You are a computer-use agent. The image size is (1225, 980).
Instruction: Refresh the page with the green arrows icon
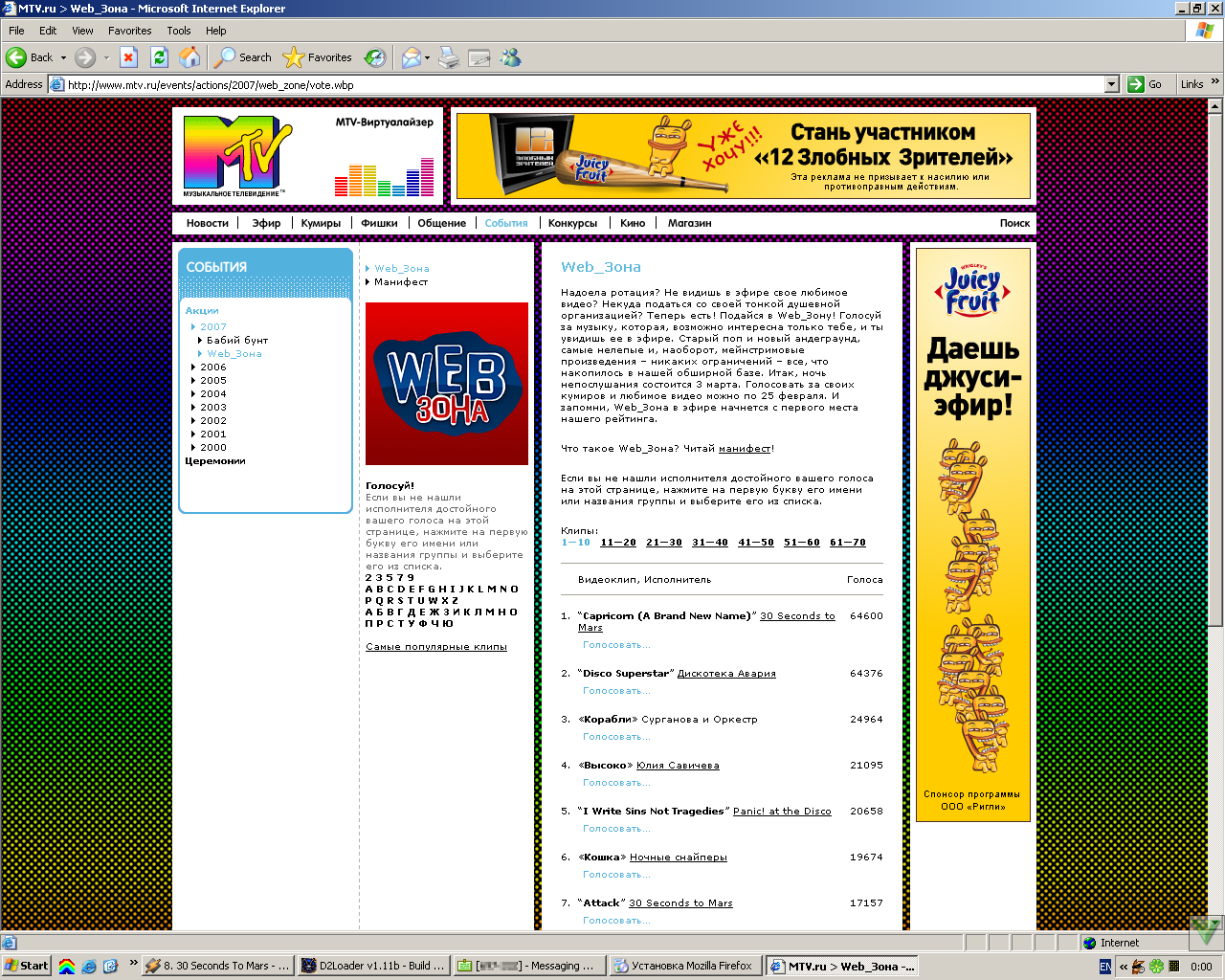(x=160, y=57)
